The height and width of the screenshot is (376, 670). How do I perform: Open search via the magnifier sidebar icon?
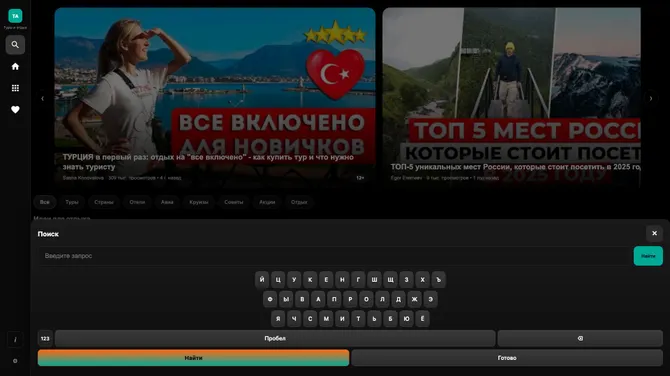coord(15,45)
